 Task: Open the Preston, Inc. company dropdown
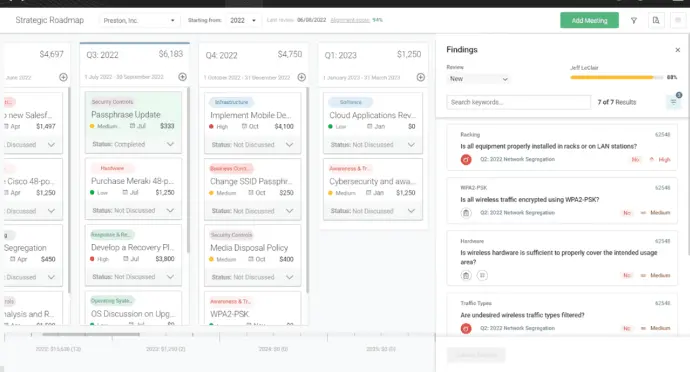[138, 20]
